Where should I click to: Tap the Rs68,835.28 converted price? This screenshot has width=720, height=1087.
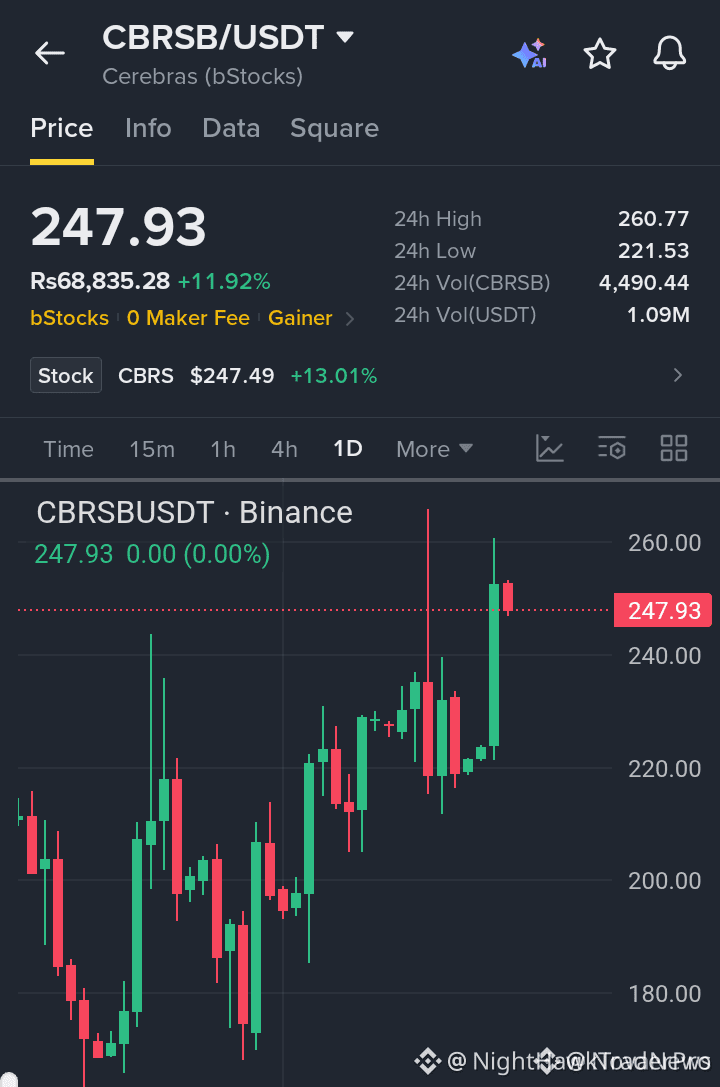coord(100,281)
